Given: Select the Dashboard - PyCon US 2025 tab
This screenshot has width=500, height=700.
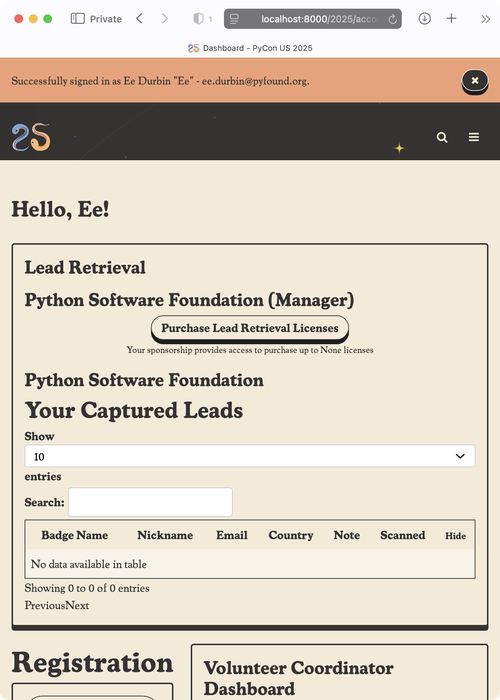Looking at the screenshot, I should tap(250, 48).
